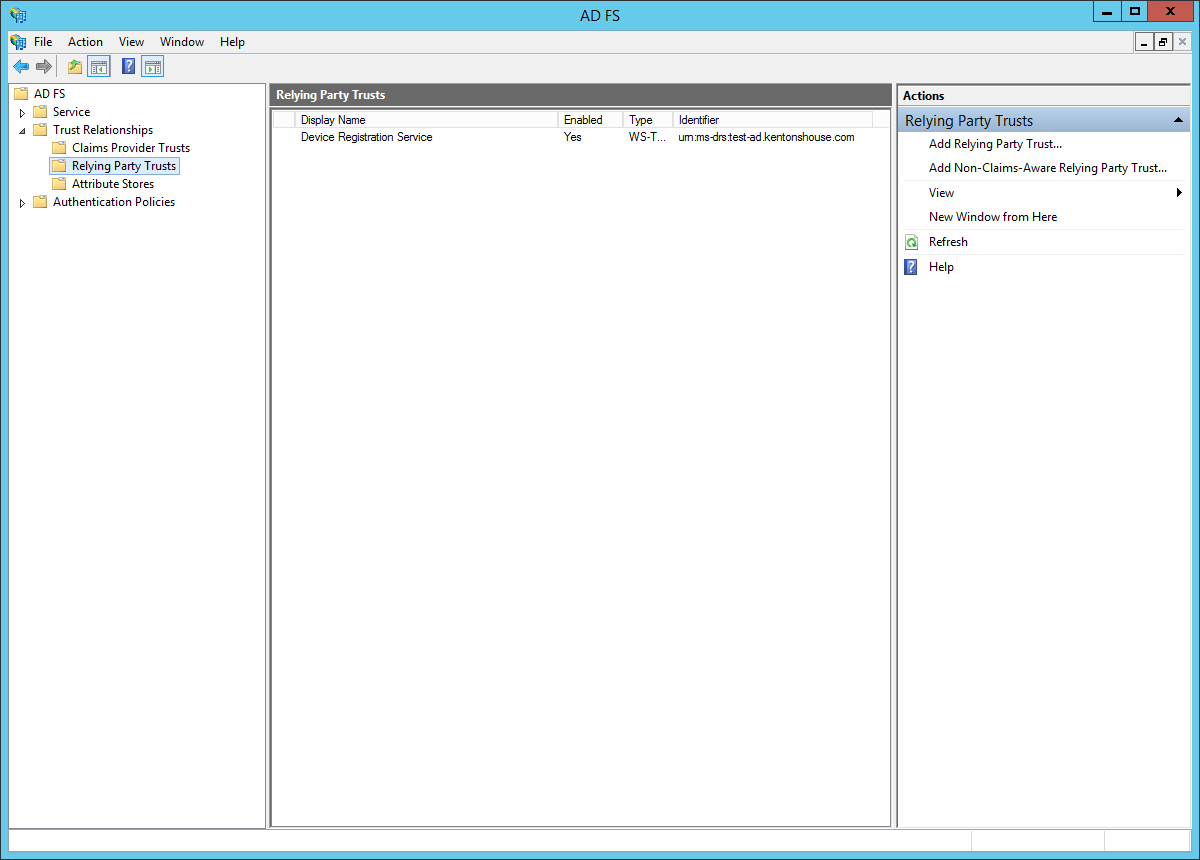Click Add Non-Claims-Aware Relying Party Trust
The image size is (1200, 860).
click(x=1048, y=168)
